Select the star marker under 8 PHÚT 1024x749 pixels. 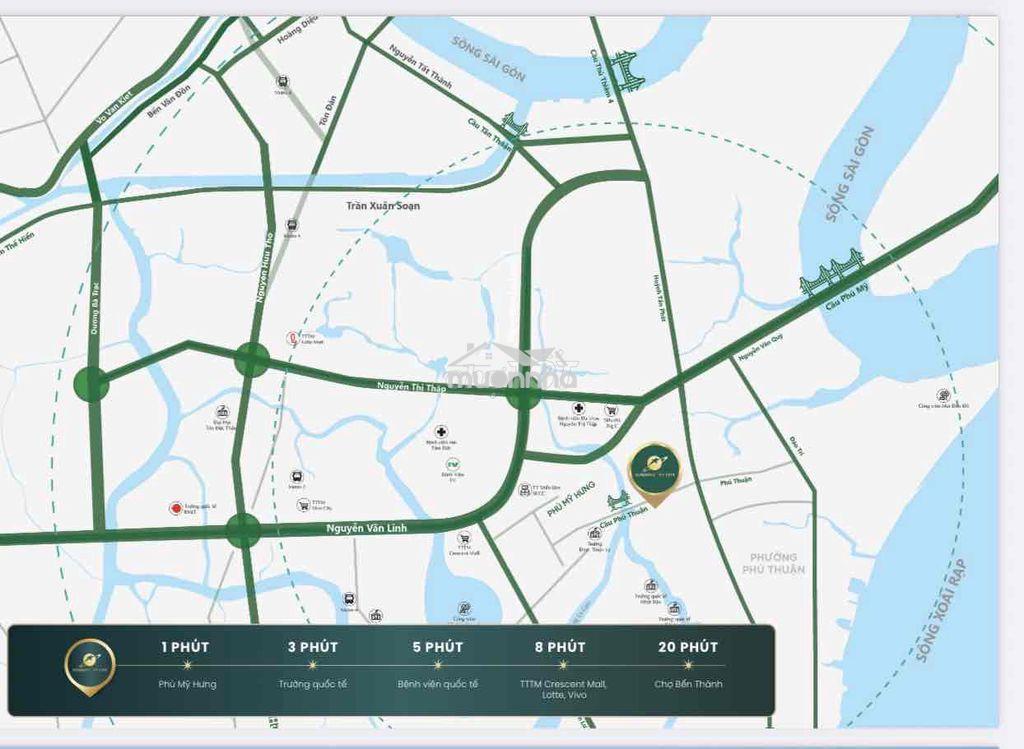point(563,665)
